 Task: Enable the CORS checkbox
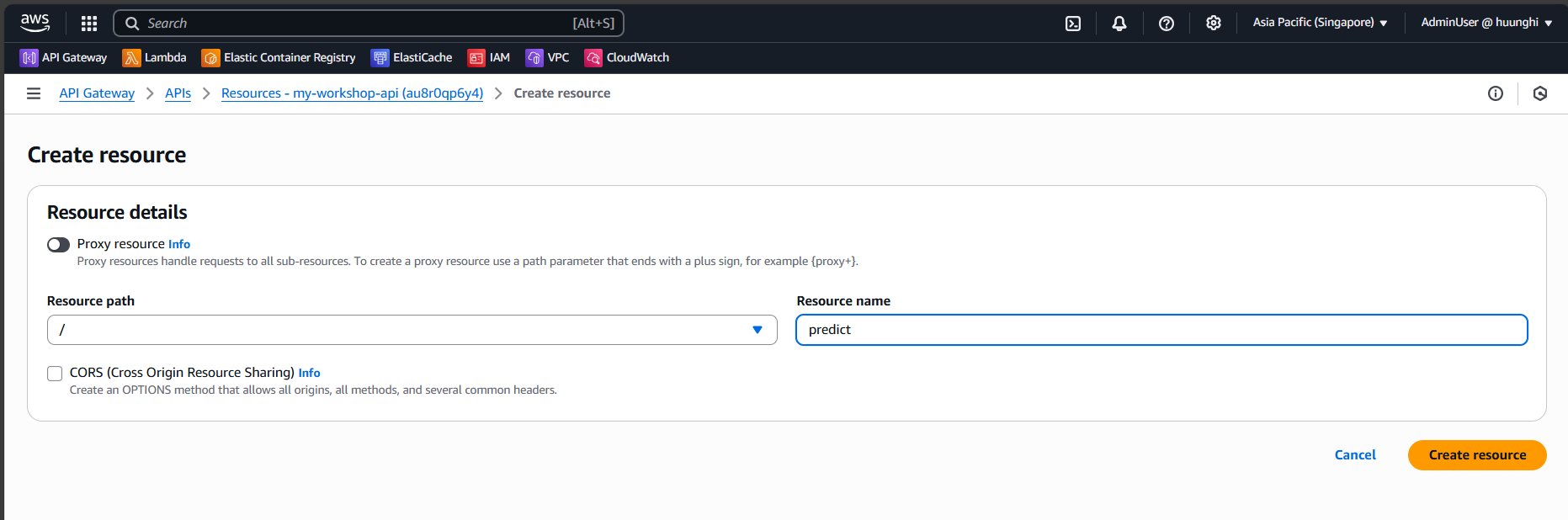[x=55, y=374]
